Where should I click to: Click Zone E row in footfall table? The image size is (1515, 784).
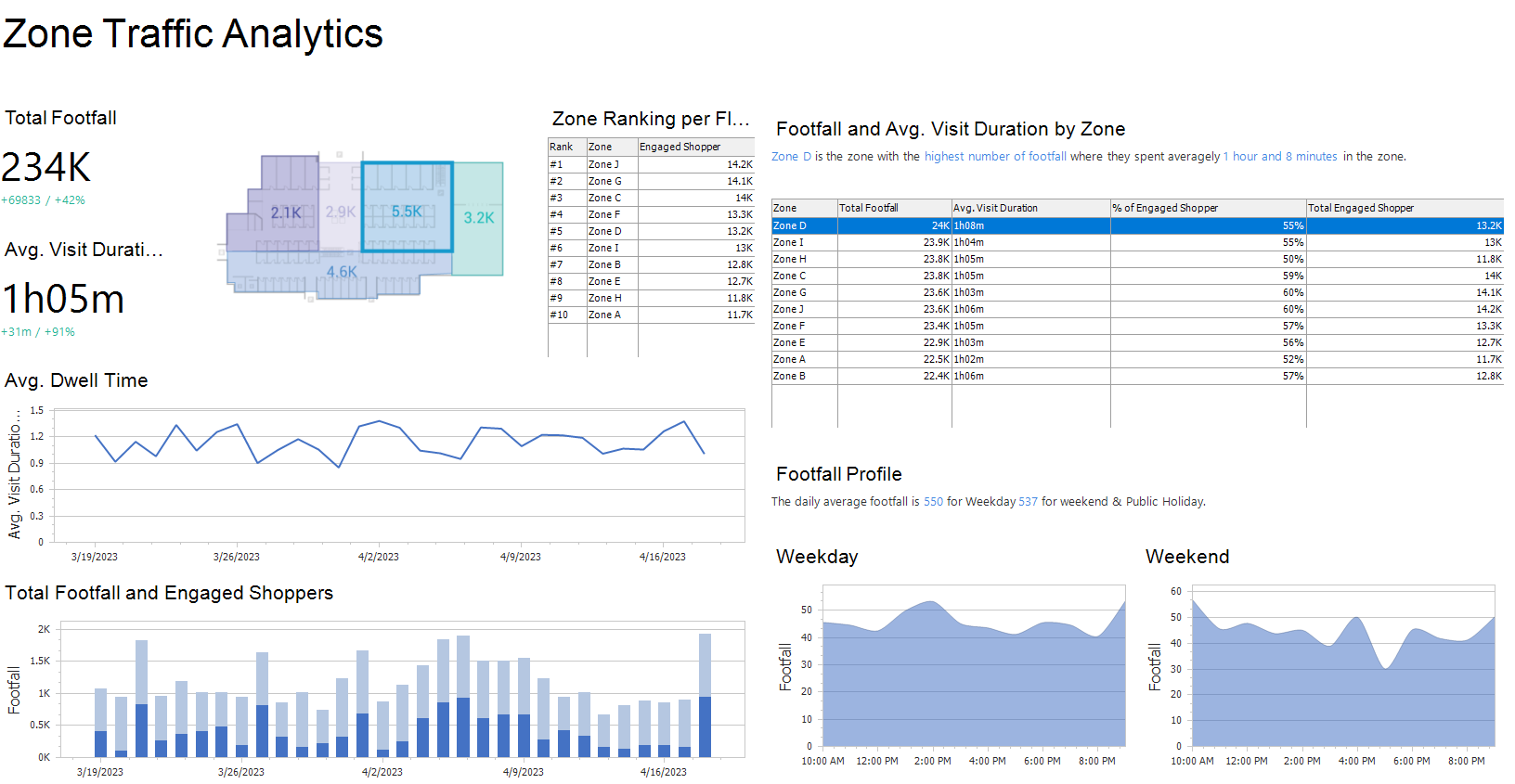pyautogui.click(x=1137, y=342)
